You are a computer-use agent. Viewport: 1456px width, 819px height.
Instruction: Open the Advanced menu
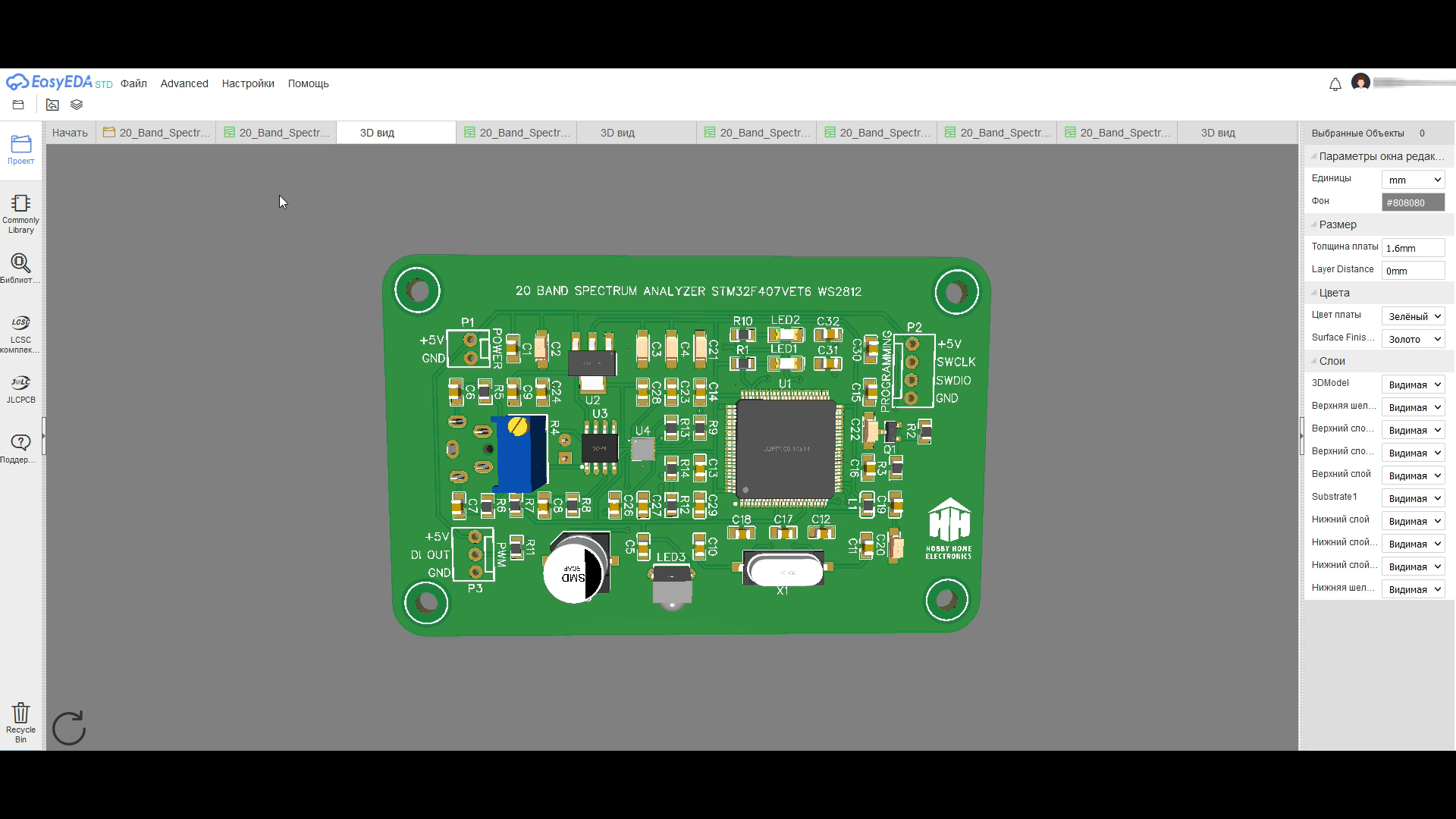[184, 83]
